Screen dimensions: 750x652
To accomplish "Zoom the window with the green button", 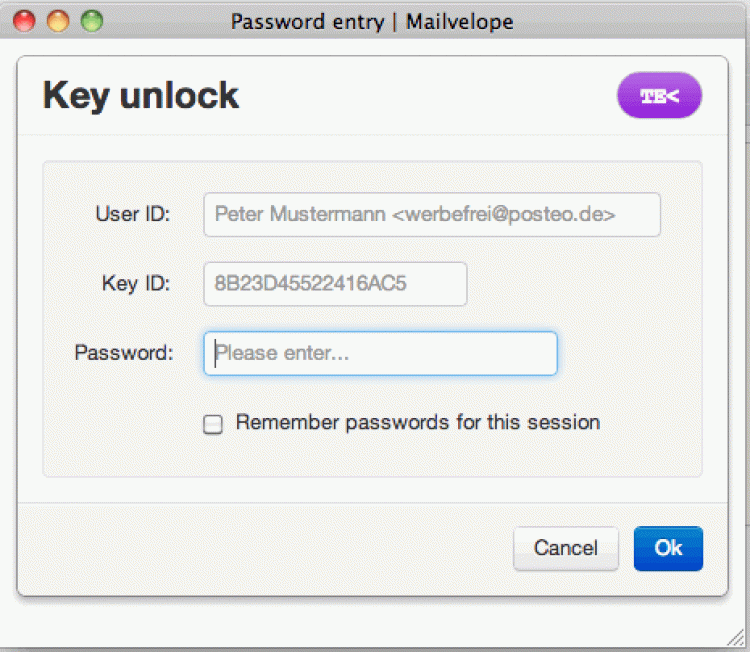I will pos(92,21).
